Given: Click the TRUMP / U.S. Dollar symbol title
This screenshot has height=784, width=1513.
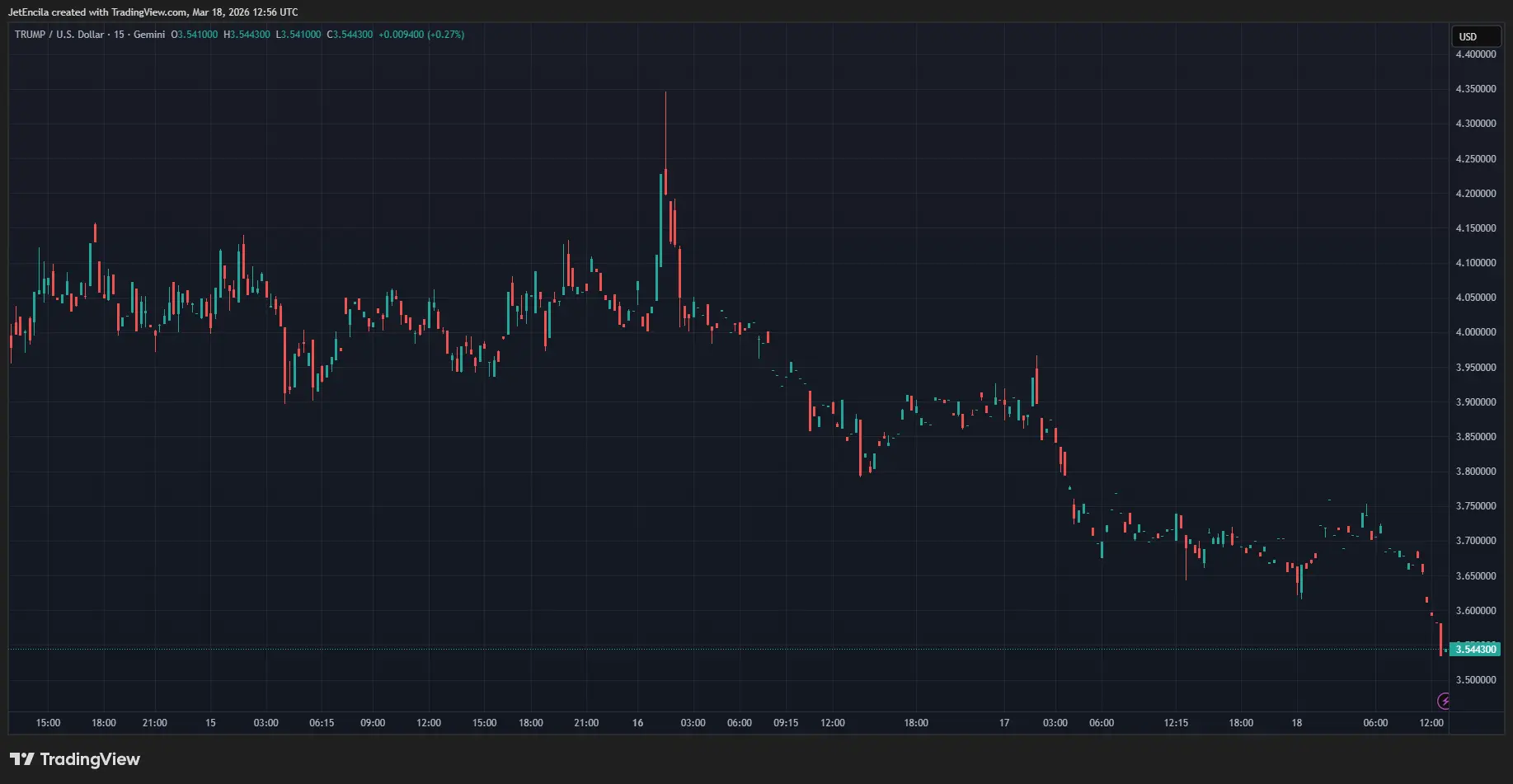Looking at the screenshot, I should [59, 35].
